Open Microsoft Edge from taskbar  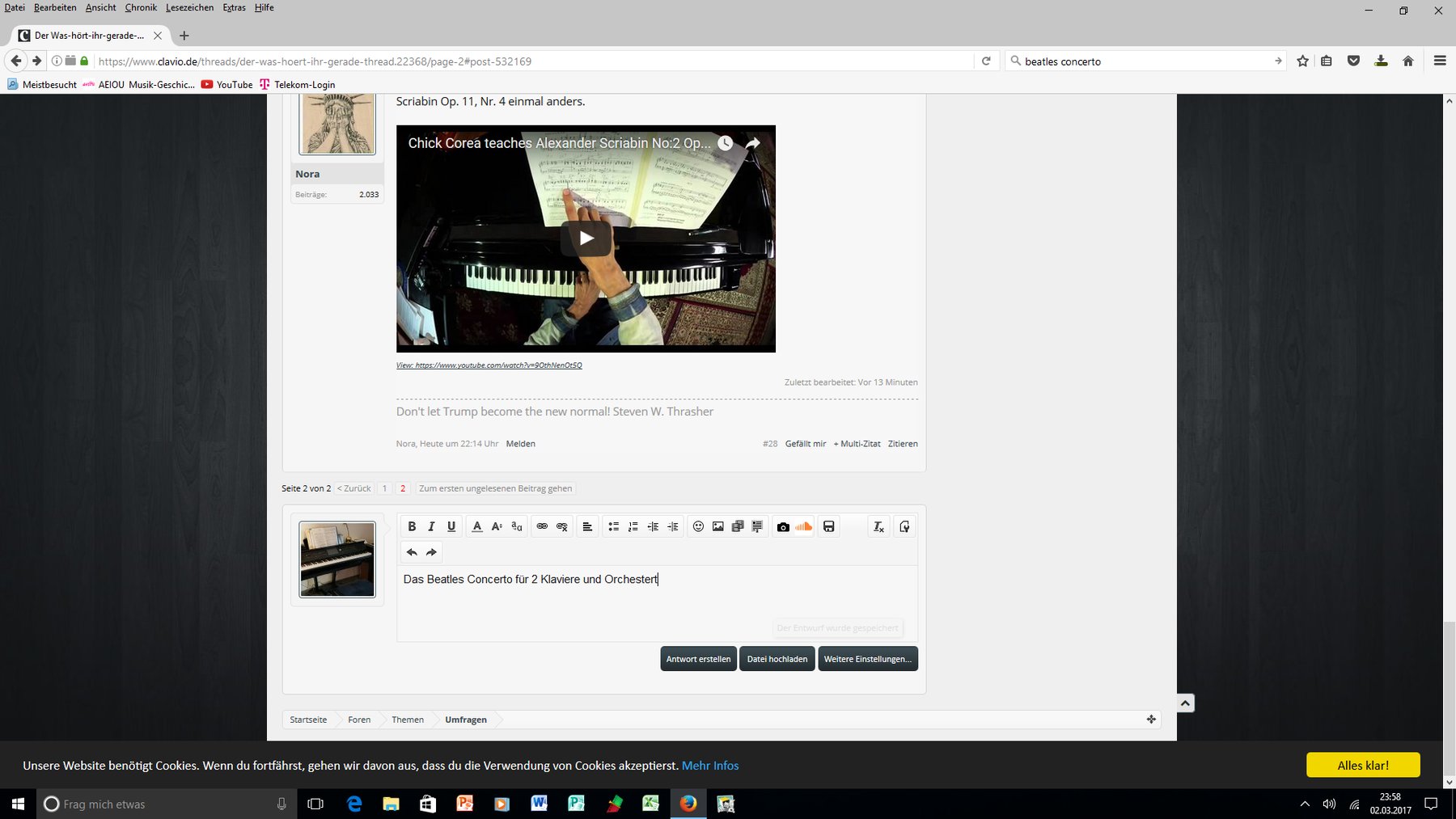tap(354, 804)
